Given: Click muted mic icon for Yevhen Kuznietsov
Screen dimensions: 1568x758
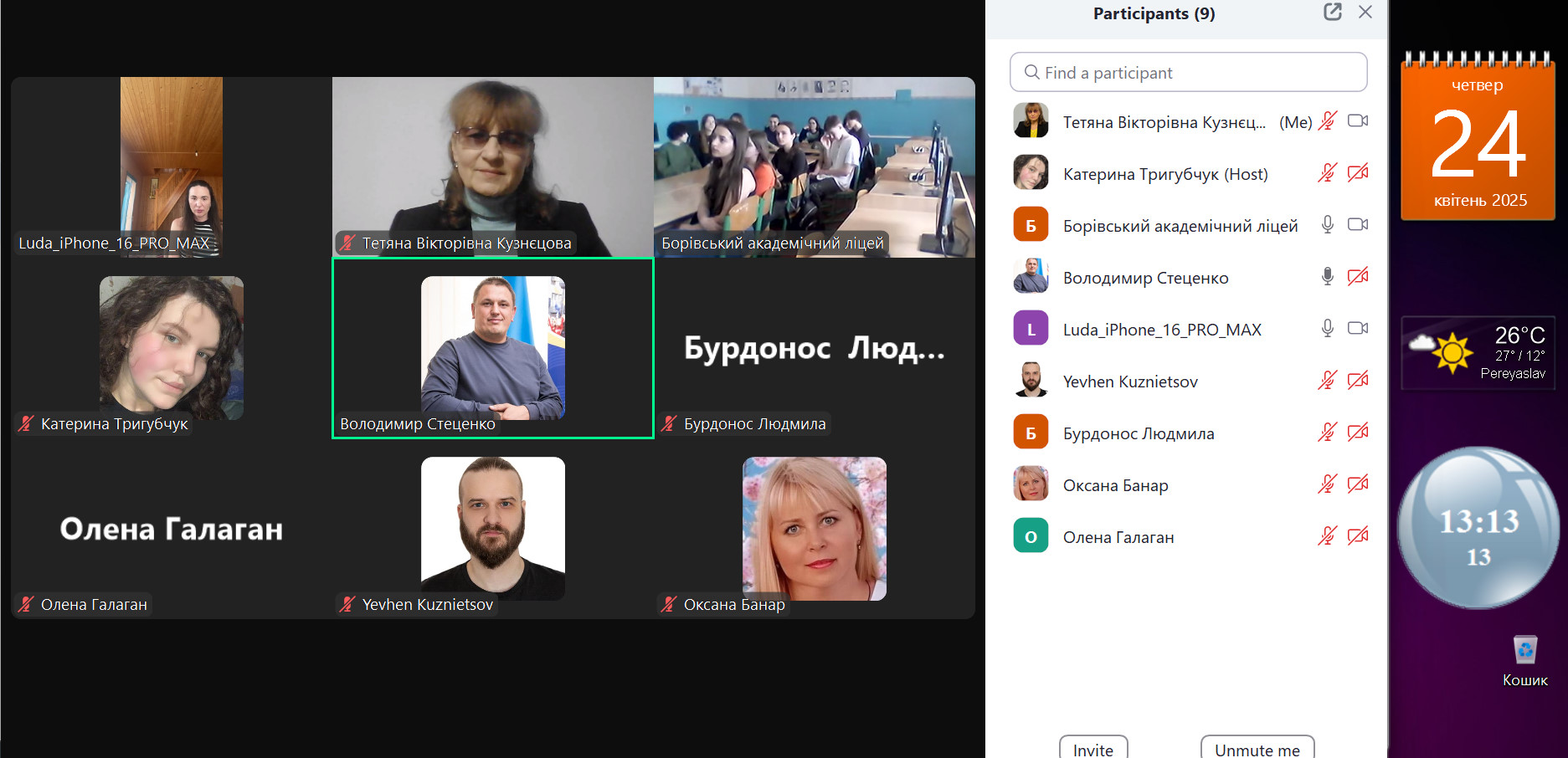Looking at the screenshot, I should [1327, 381].
